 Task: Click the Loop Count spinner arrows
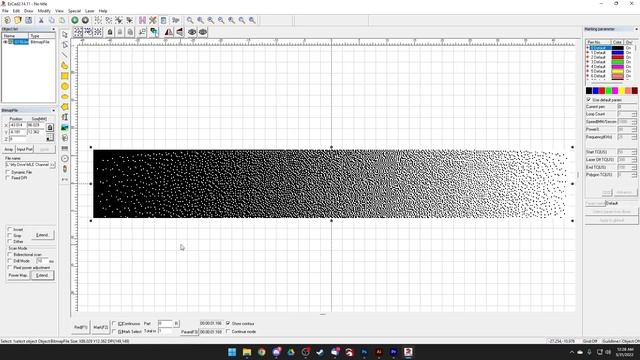(x=634, y=114)
